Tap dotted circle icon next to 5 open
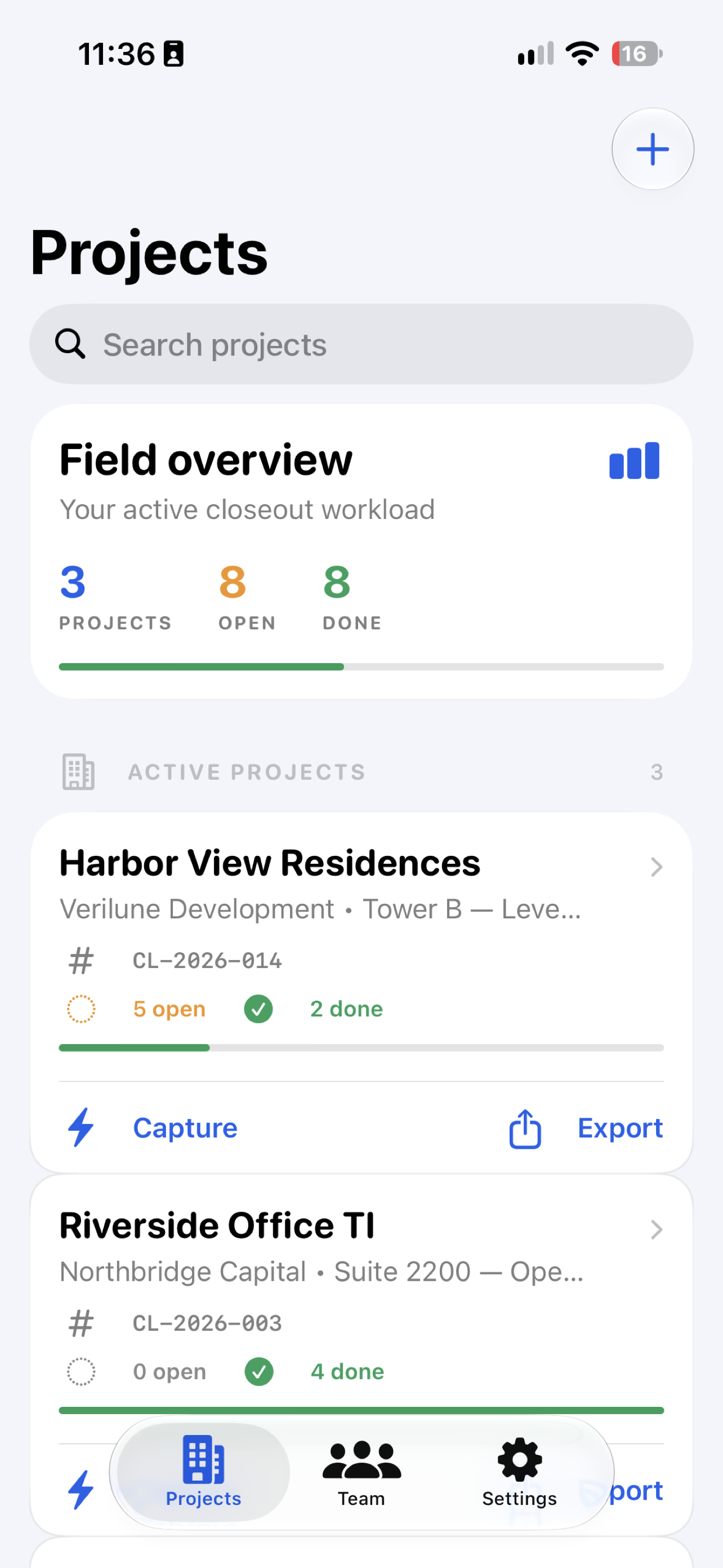This screenshot has width=723, height=1568. coord(81,1009)
